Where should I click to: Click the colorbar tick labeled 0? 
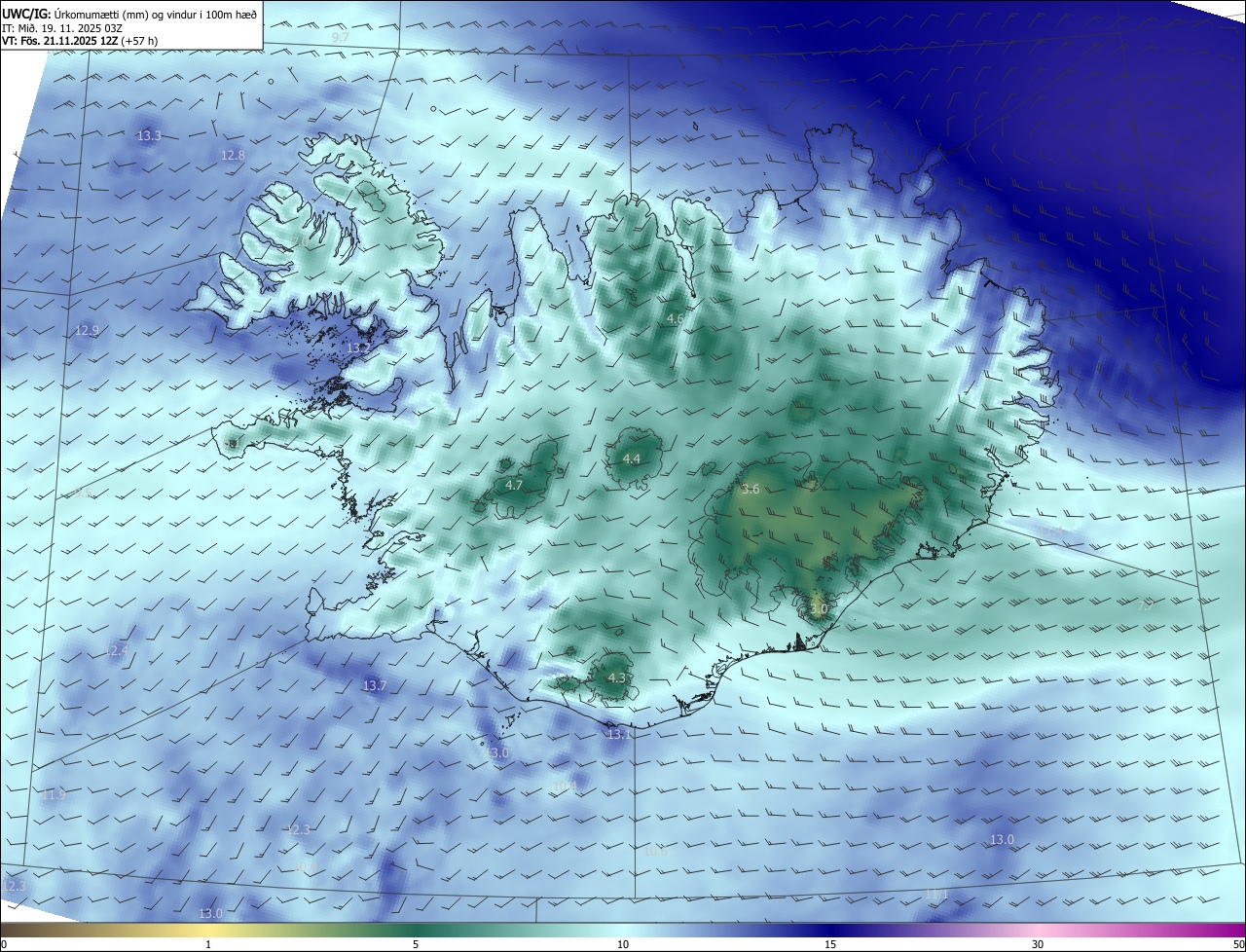pyautogui.click(x=3, y=944)
